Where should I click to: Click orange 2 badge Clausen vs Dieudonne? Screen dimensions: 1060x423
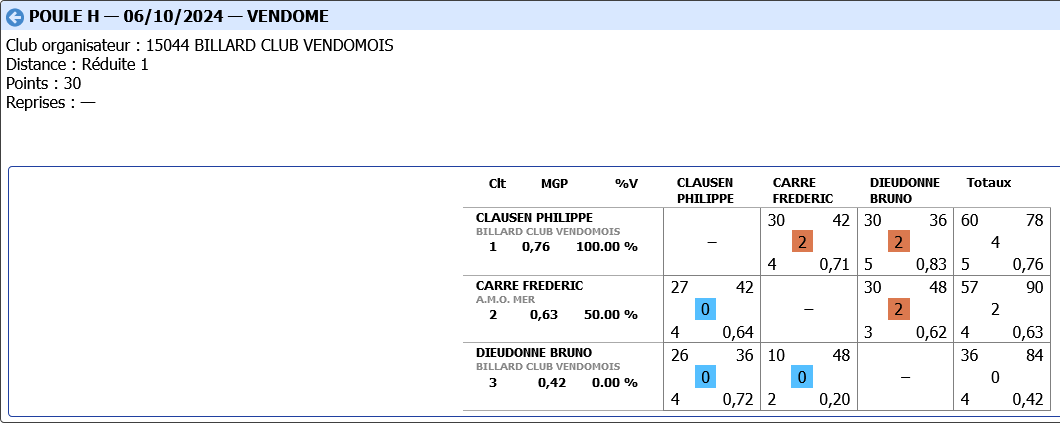[x=898, y=242]
